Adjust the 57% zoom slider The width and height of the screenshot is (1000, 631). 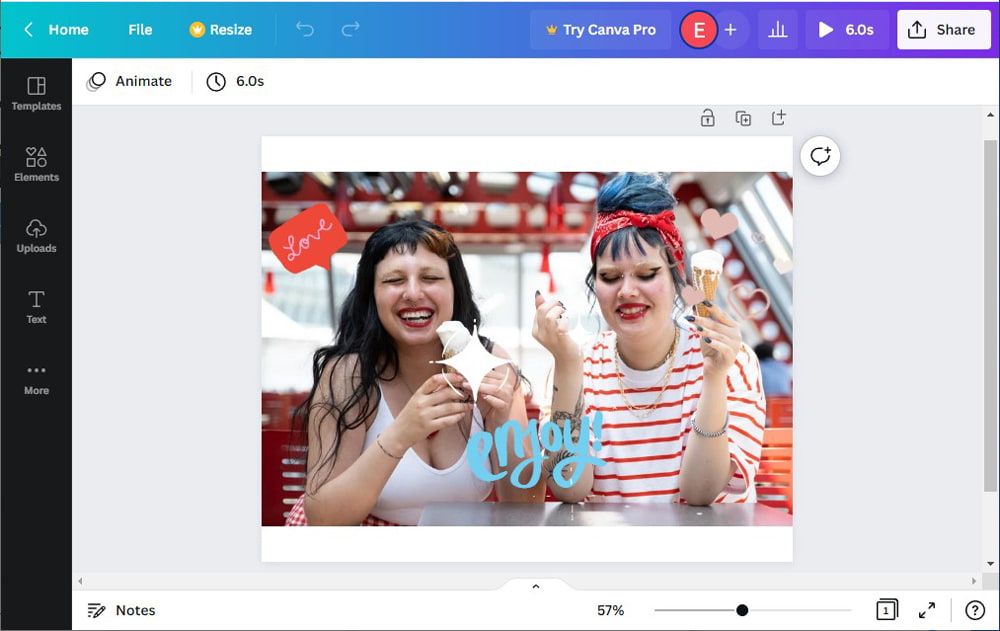tap(741, 609)
